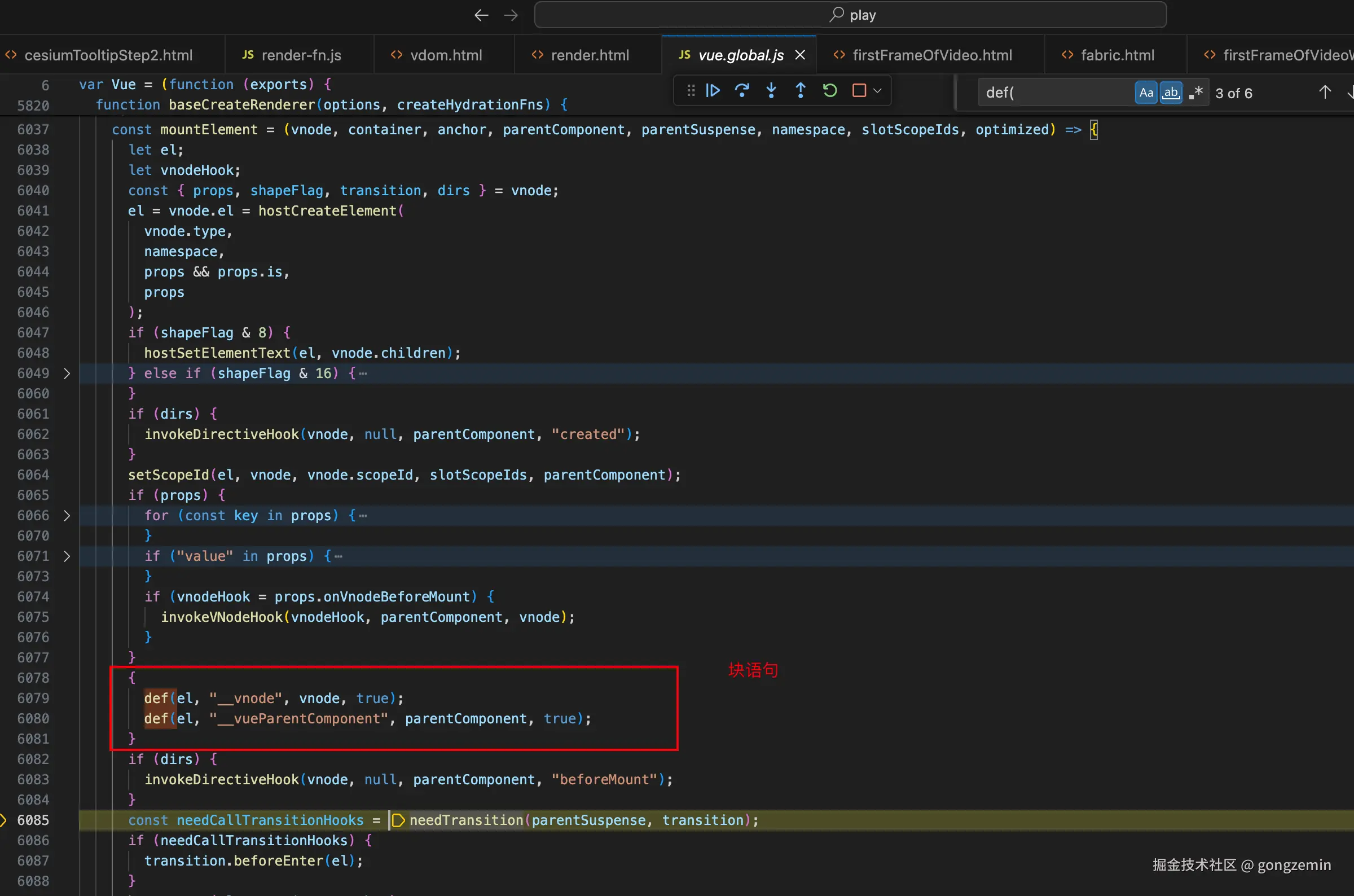Toggle Match Whole Word option
This screenshot has height=896, width=1354.
1171,93
